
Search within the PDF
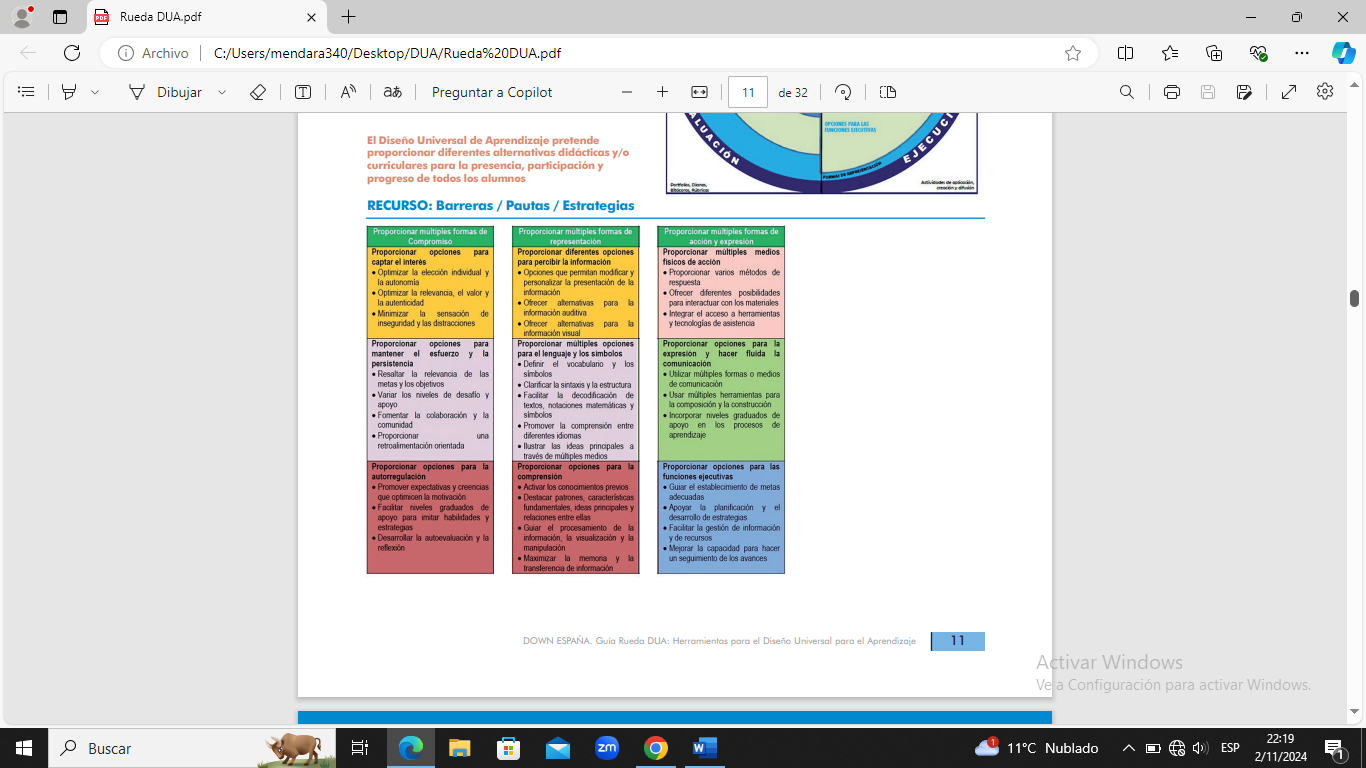click(x=1127, y=92)
